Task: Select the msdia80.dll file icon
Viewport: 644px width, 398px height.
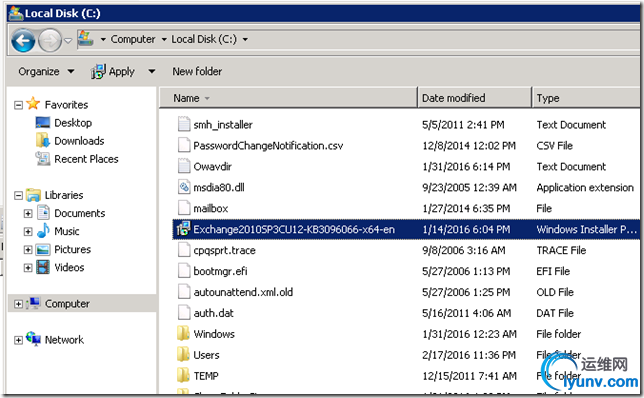Action: [184, 187]
